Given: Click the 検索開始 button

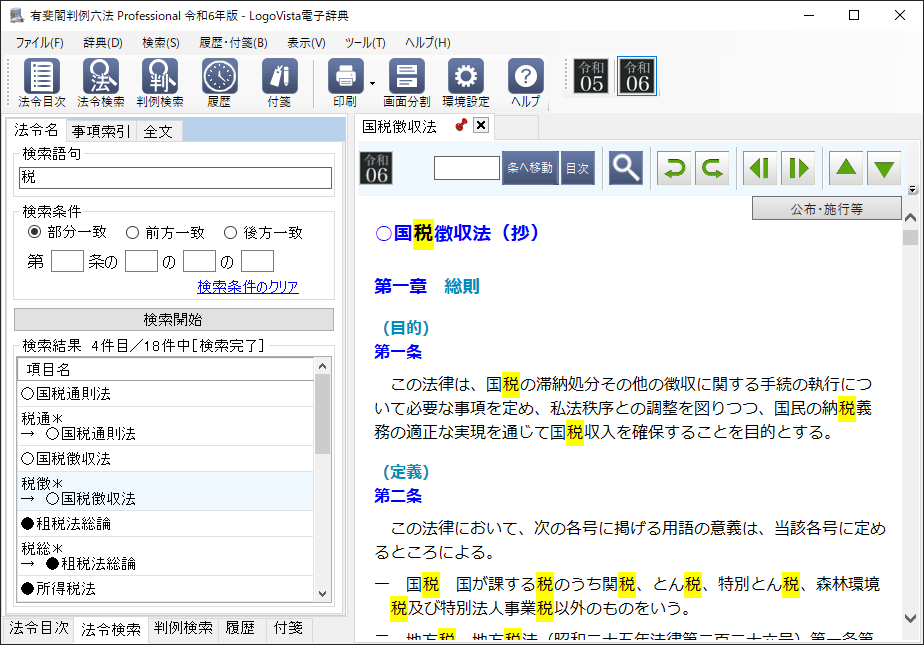Looking at the screenshot, I should point(174,320).
